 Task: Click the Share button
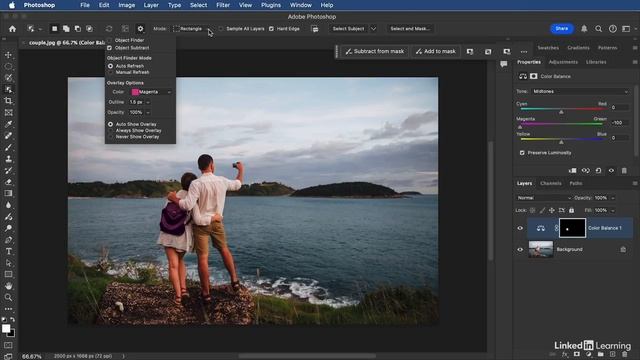(x=562, y=29)
